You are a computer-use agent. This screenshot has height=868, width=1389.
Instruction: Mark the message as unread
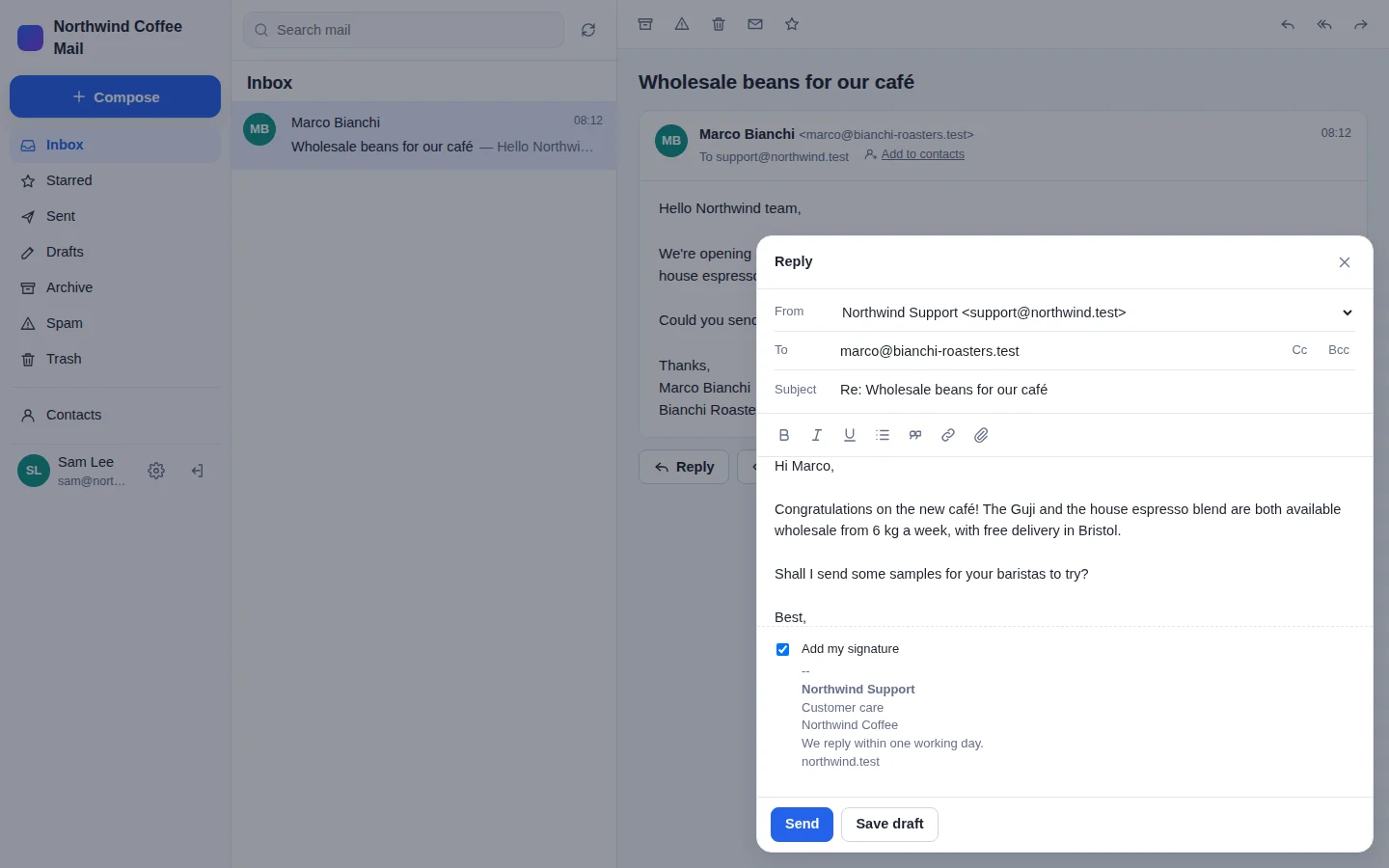click(755, 24)
